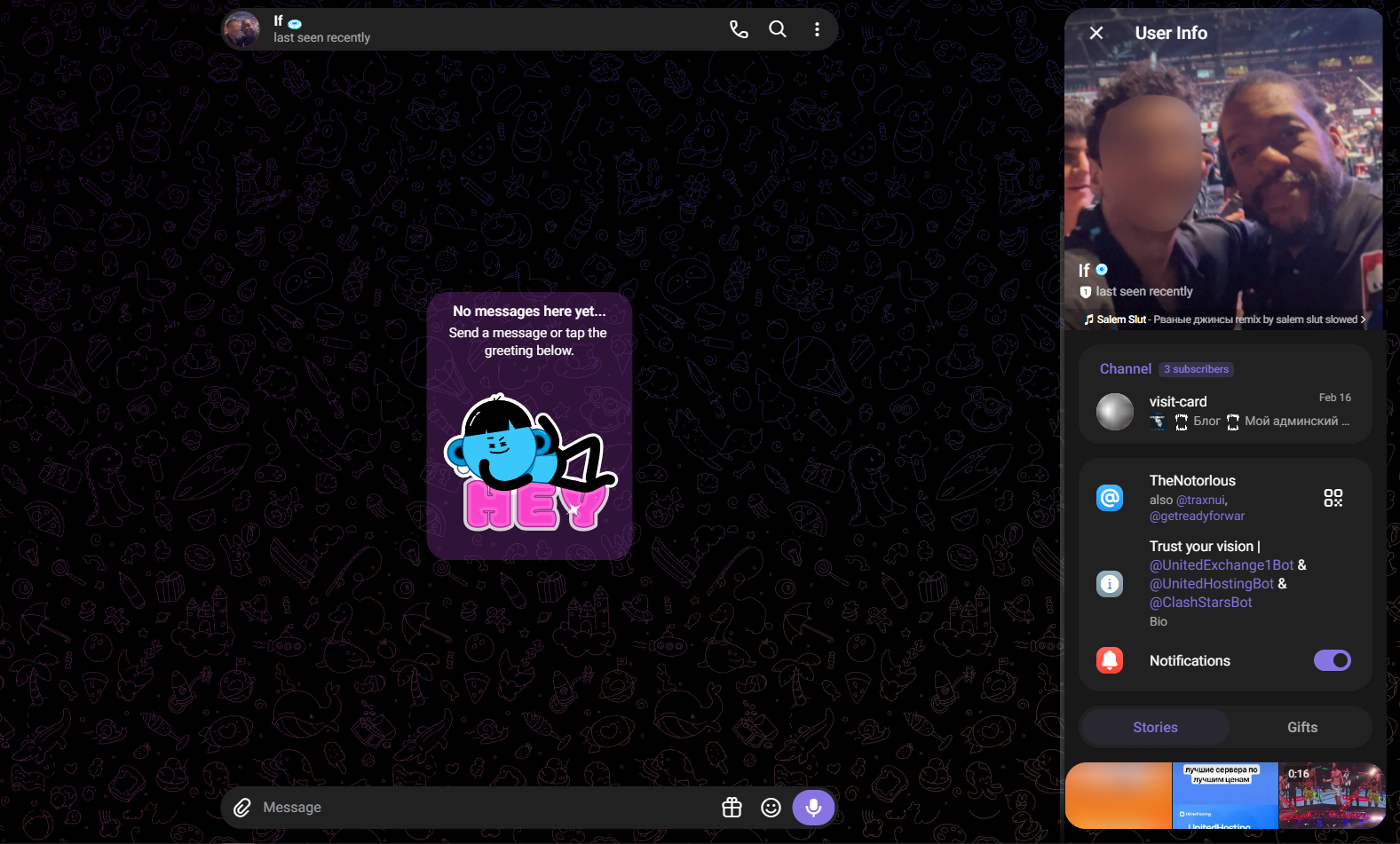Open the @getreadyforwar username link
The width and height of the screenshot is (1400, 844).
1197,516
